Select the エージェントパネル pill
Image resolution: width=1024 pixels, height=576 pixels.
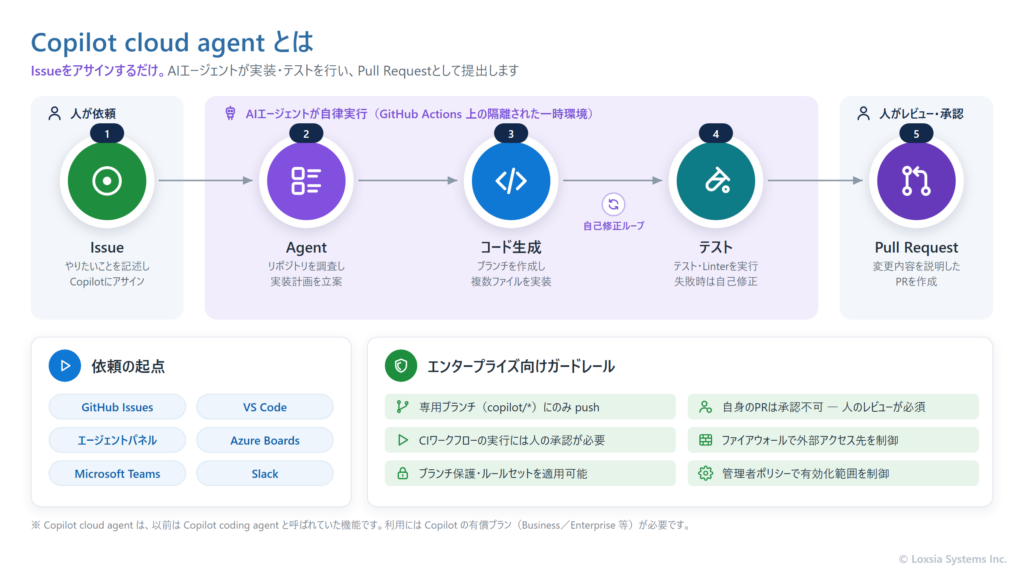(x=117, y=440)
